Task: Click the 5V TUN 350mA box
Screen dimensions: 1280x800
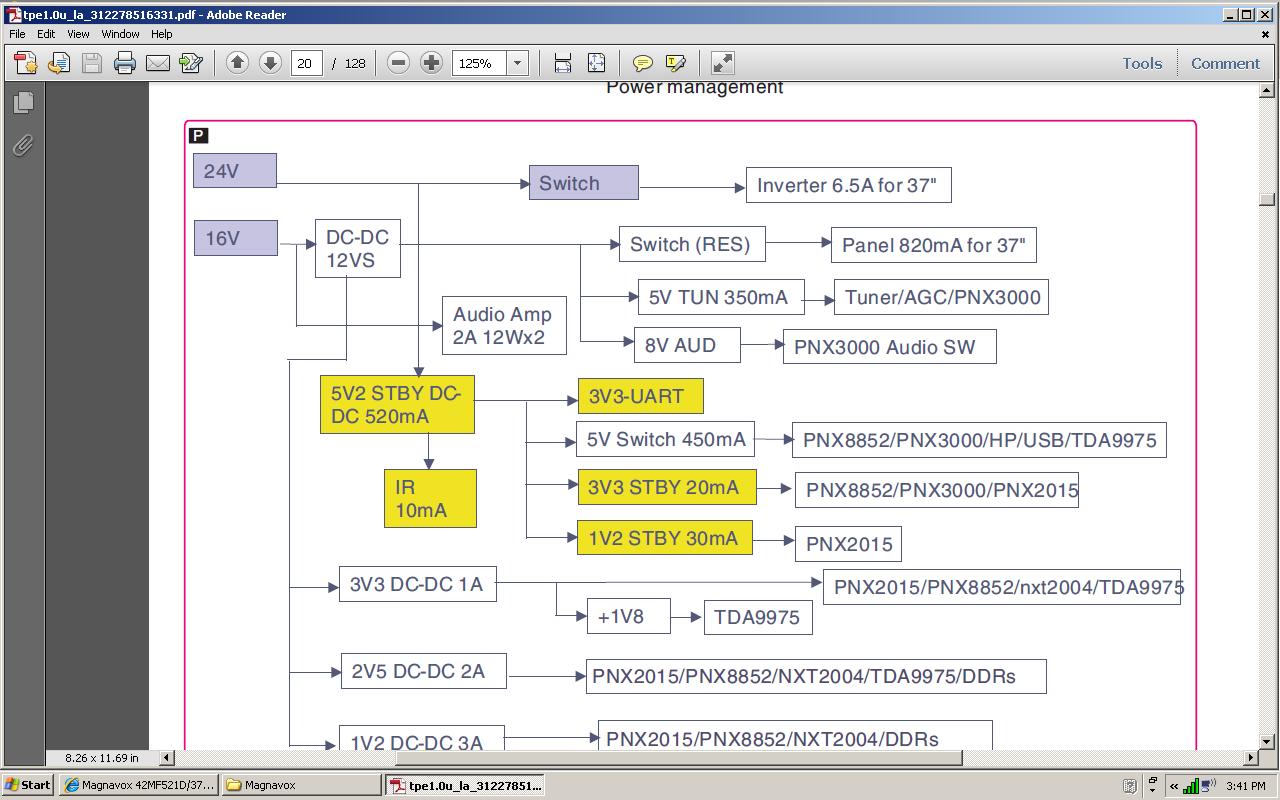Action: pos(721,297)
